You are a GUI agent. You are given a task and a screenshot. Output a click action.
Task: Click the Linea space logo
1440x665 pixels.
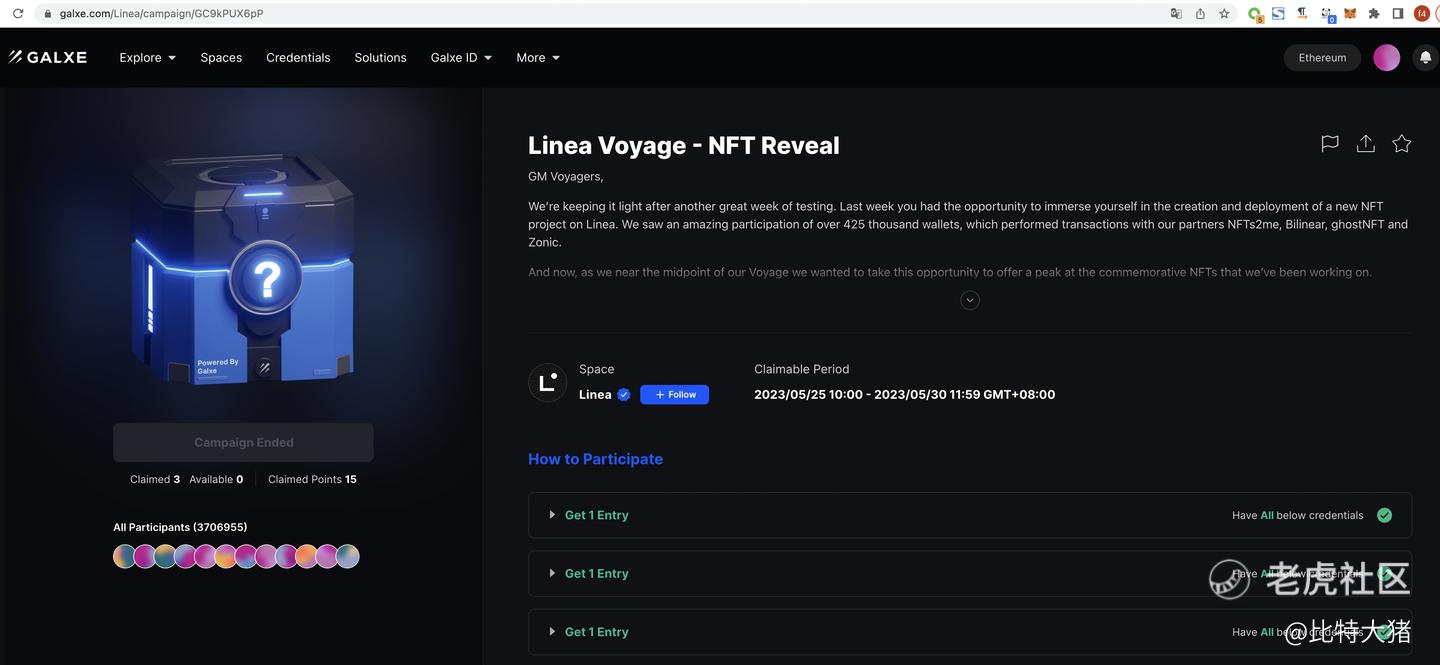pyautogui.click(x=548, y=383)
